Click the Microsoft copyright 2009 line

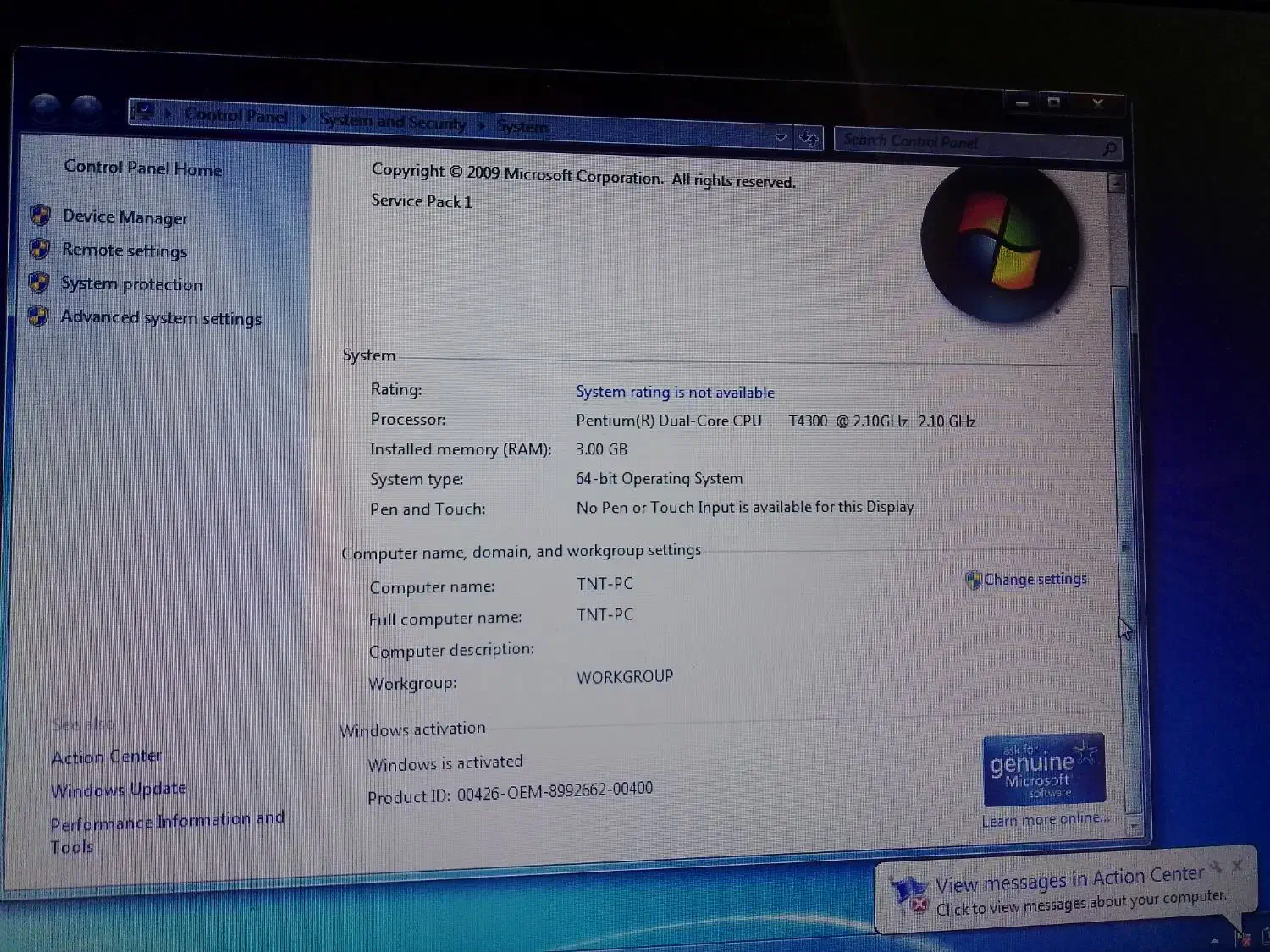[x=583, y=175]
